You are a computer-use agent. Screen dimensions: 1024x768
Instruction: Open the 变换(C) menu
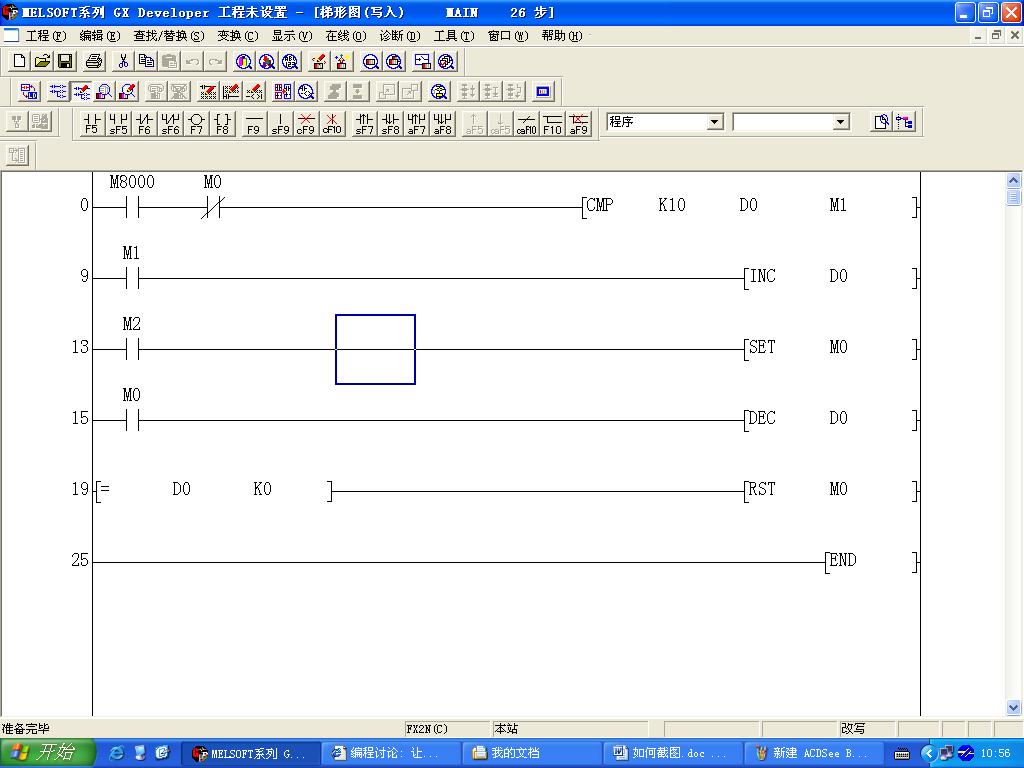click(237, 36)
